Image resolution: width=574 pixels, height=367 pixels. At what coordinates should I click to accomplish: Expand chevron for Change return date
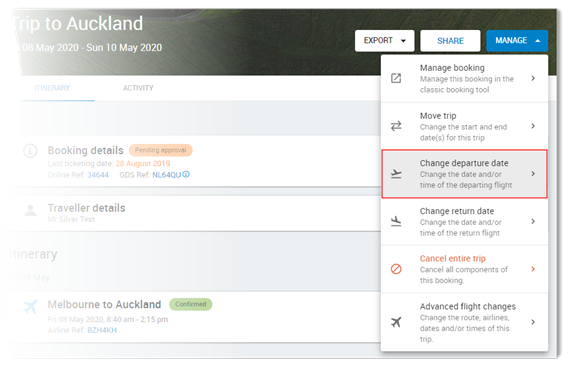(x=533, y=221)
